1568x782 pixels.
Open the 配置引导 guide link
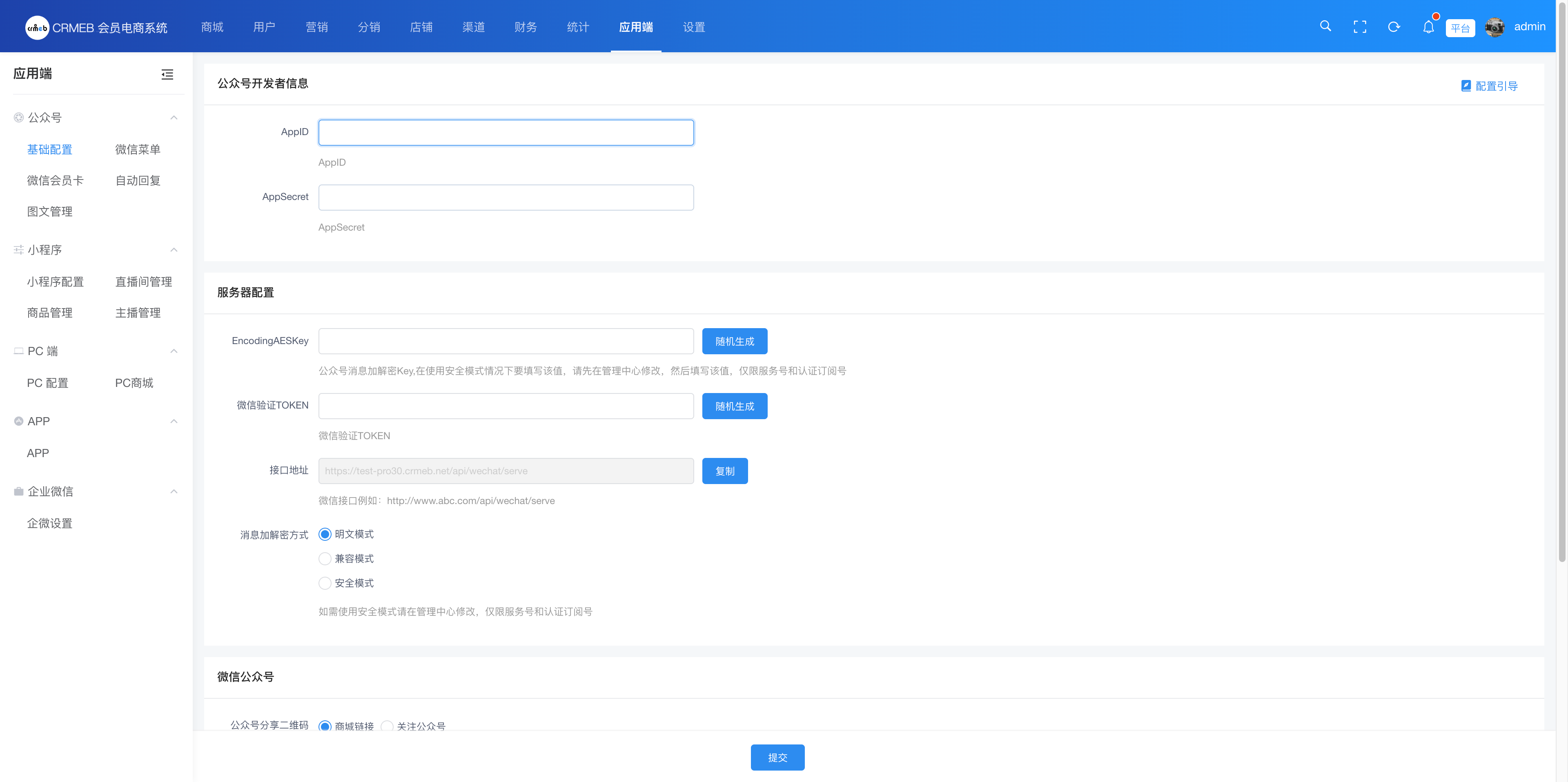[1490, 86]
